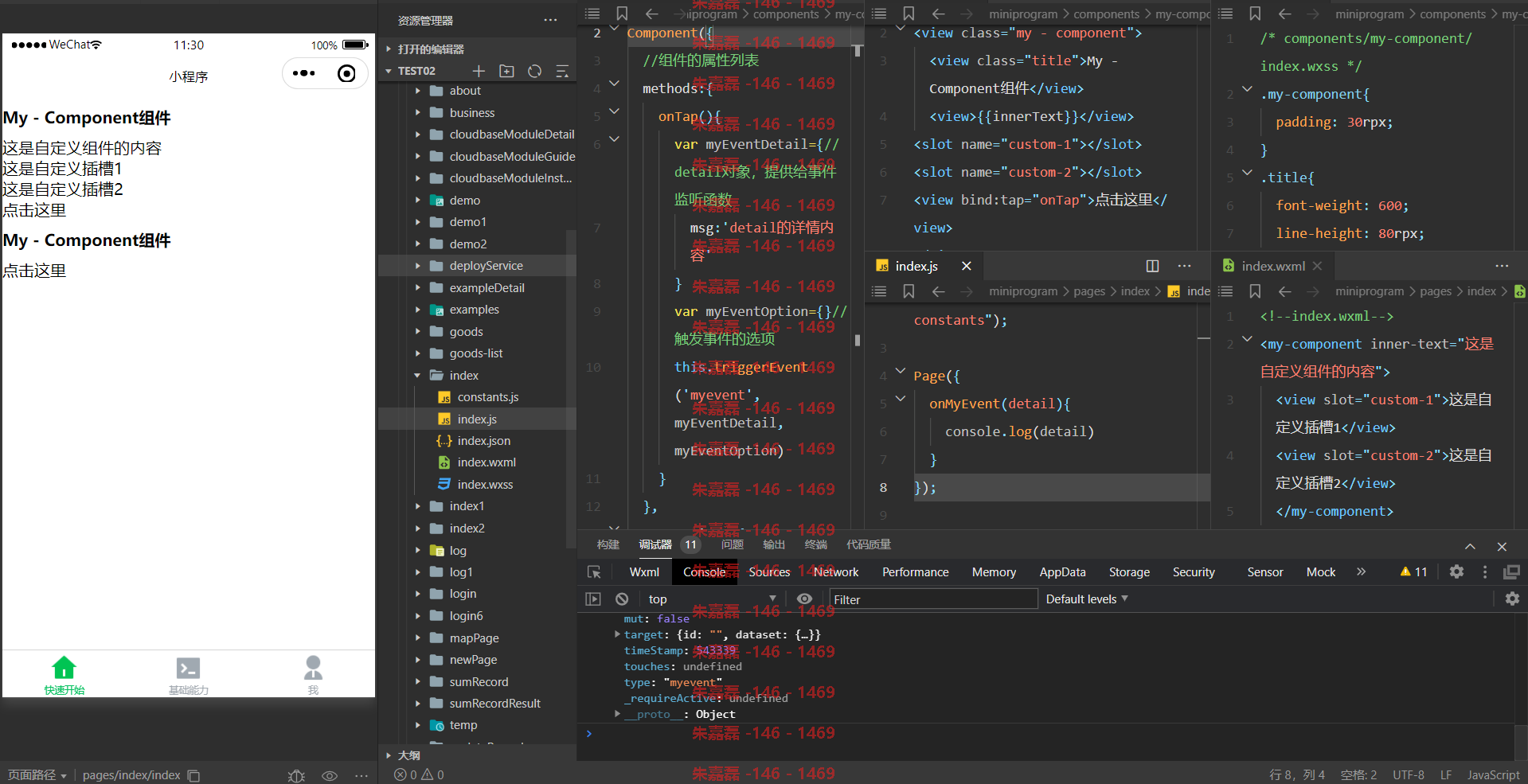Click the simulator capsule menu dots
The height and width of the screenshot is (784, 1528).
[x=303, y=73]
